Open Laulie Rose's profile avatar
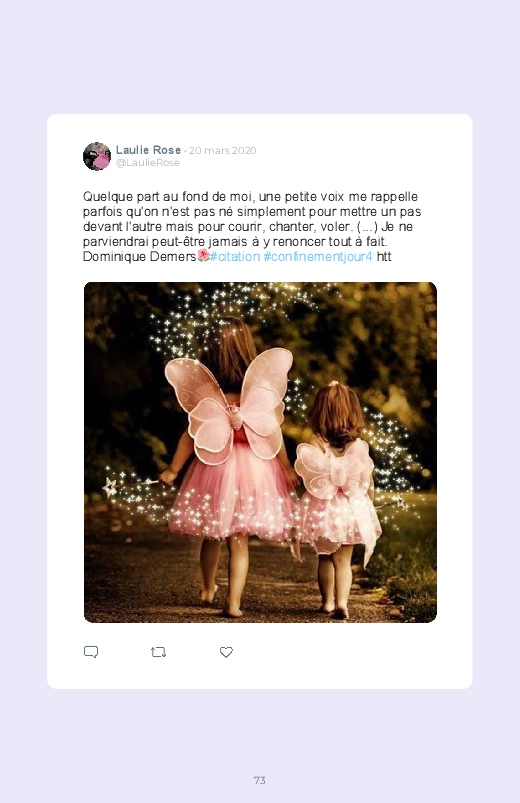This screenshot has width=520, height=803. pos(97,156)
